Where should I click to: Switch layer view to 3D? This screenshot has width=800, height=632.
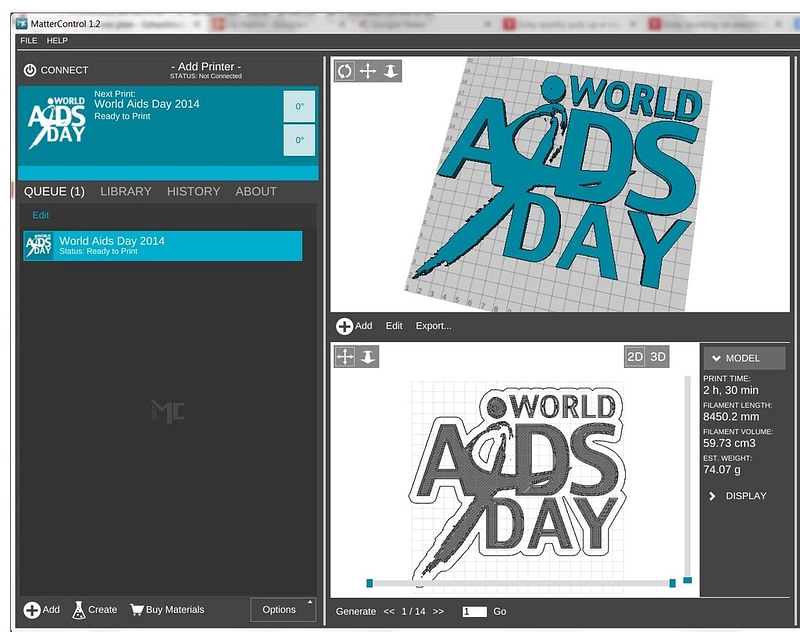tap(657, 357)
